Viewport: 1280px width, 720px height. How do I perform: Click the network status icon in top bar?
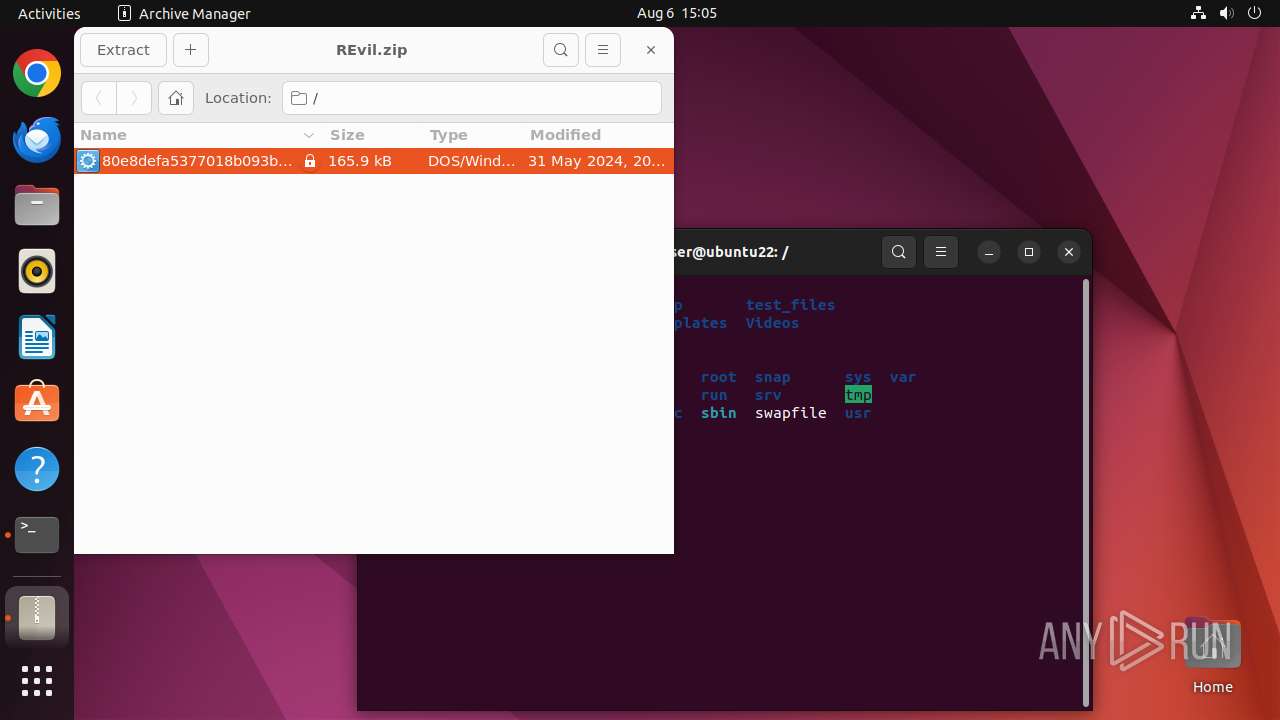pos(1199,13)
